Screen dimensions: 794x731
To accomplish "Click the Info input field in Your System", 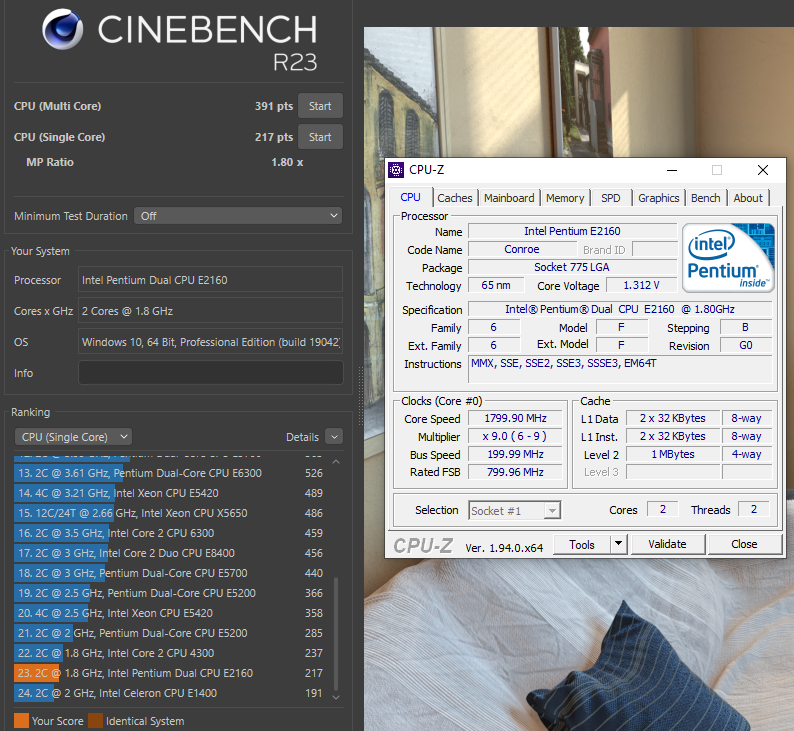I will (x=211, y=373).
